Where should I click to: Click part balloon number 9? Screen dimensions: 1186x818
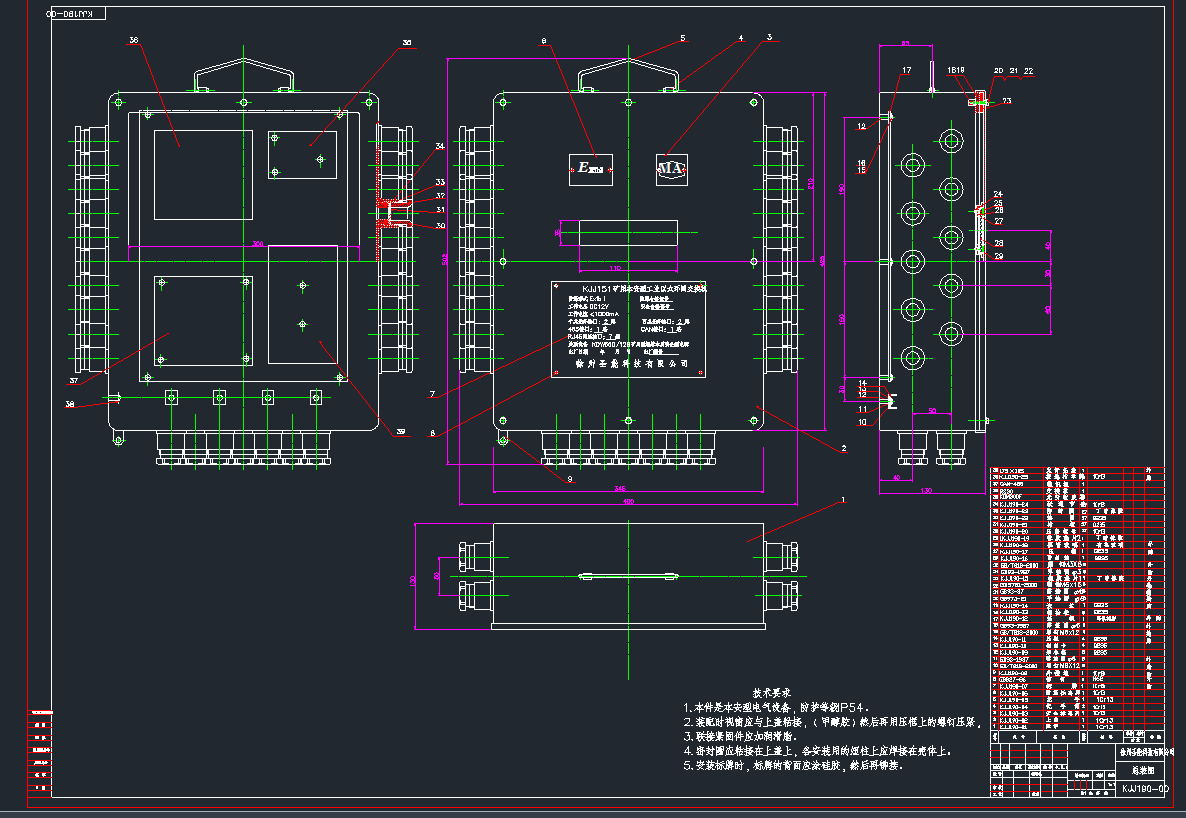pos(569,479)
